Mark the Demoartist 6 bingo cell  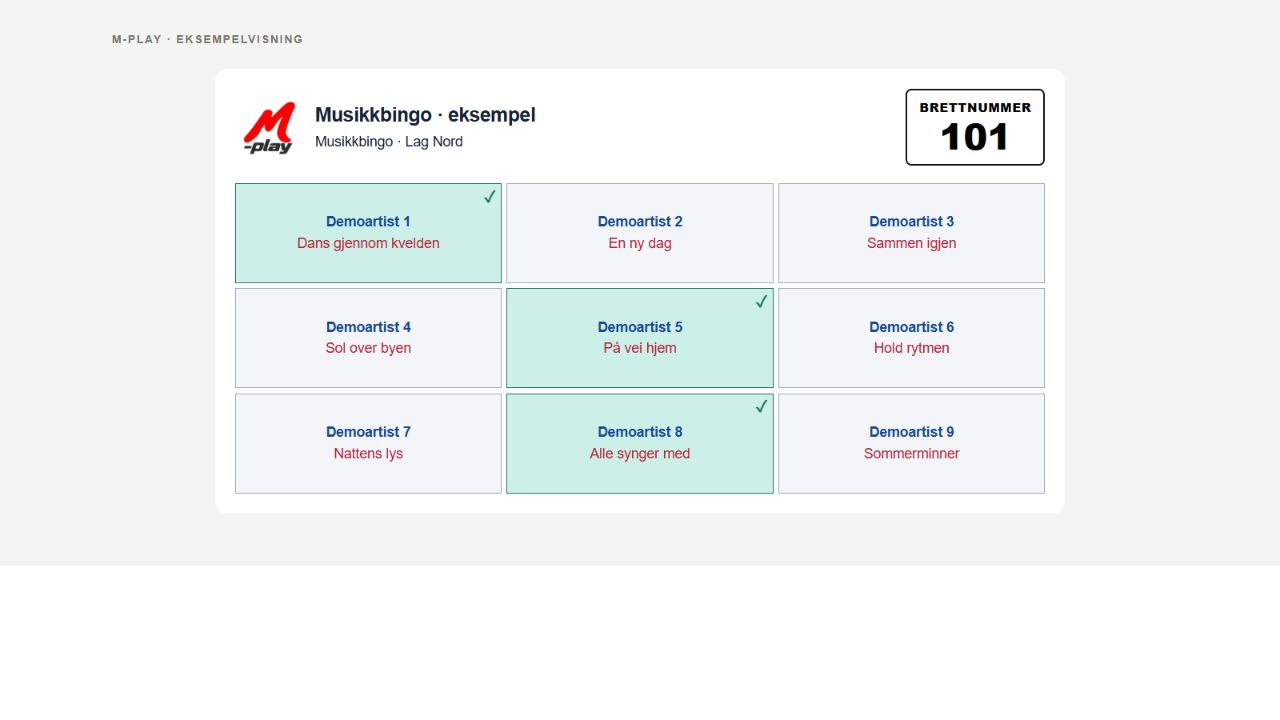click(x=911, y=338)
